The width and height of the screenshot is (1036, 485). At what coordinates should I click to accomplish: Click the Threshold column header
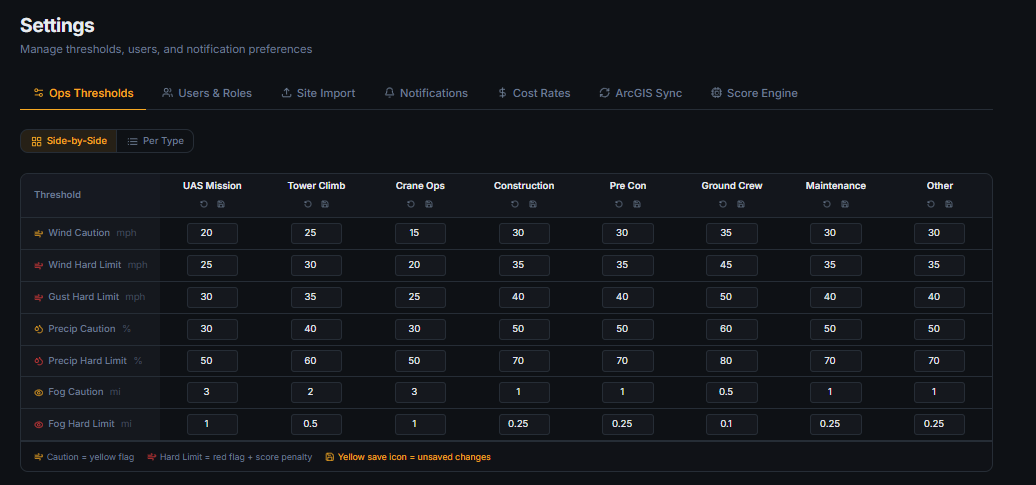tap(57, 195)
